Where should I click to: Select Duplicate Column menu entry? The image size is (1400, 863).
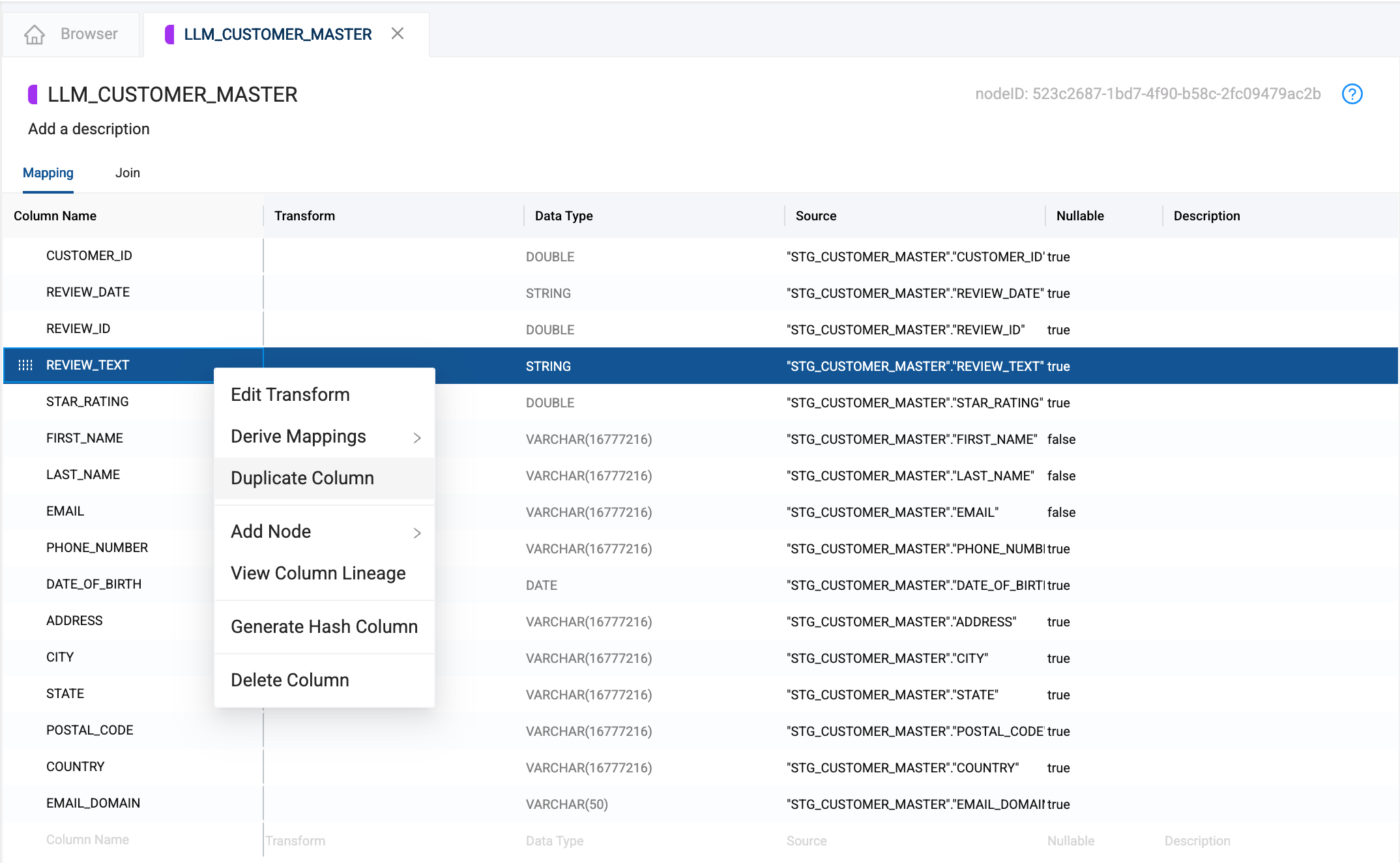302,478
